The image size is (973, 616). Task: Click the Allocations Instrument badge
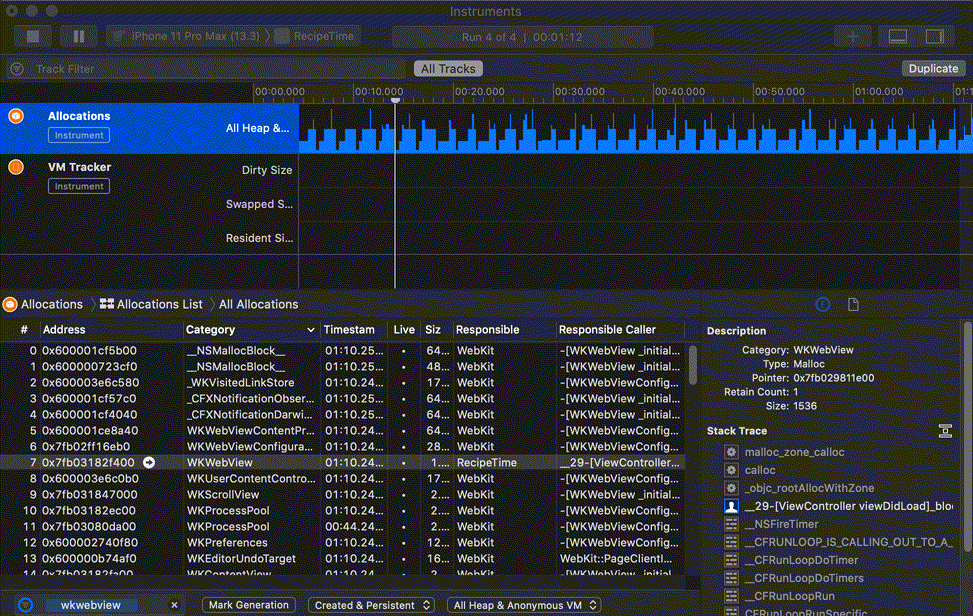(x=79, y=135)
